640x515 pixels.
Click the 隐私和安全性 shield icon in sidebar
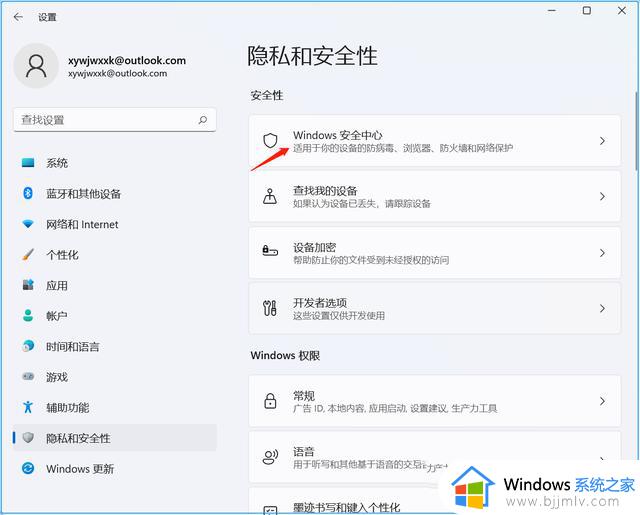[x=28, y=438]
